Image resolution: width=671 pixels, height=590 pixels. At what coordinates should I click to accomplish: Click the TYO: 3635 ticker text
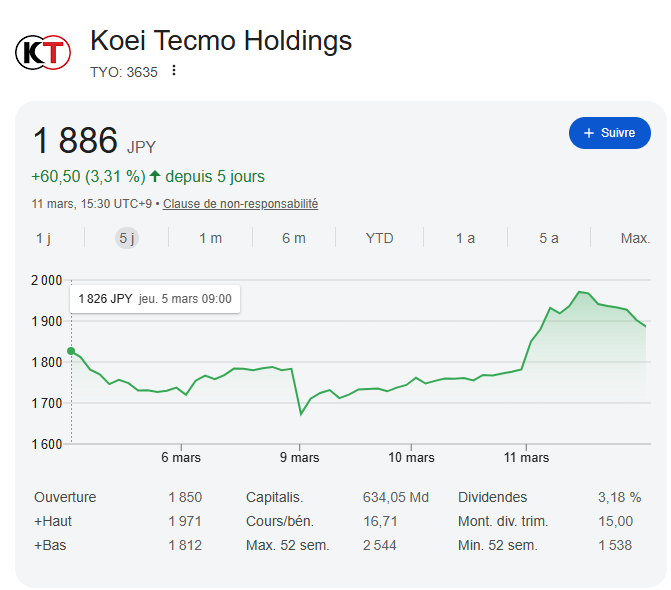124,72
